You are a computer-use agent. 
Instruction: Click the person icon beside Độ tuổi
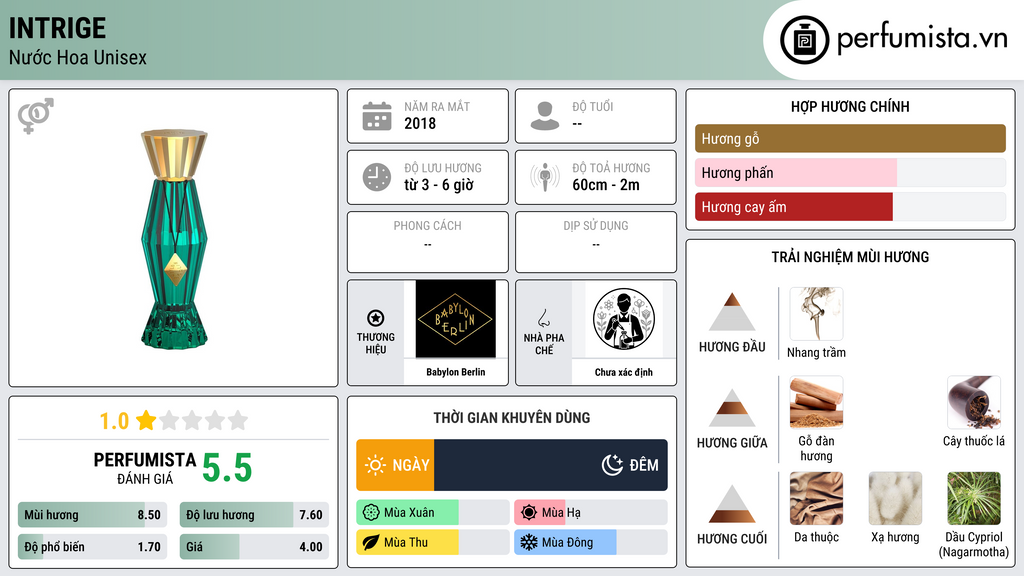tap(545, 116)
